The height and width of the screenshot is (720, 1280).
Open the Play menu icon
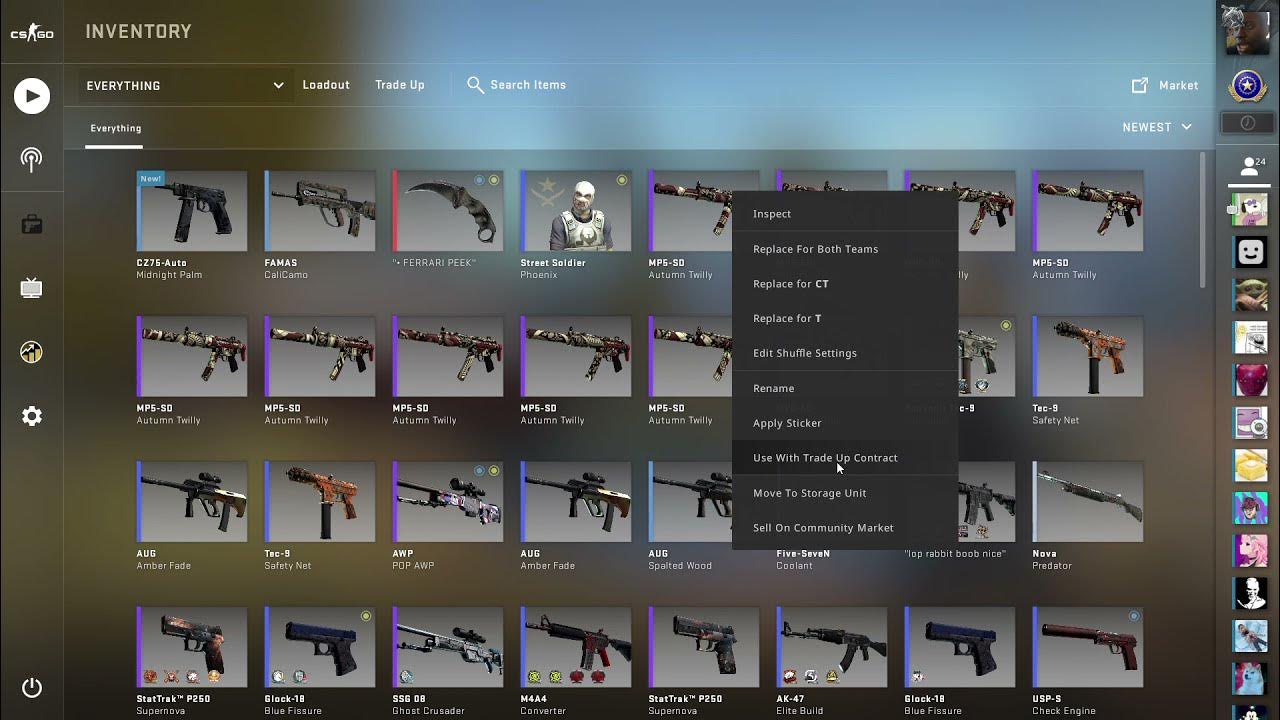(x=32, y=96)
